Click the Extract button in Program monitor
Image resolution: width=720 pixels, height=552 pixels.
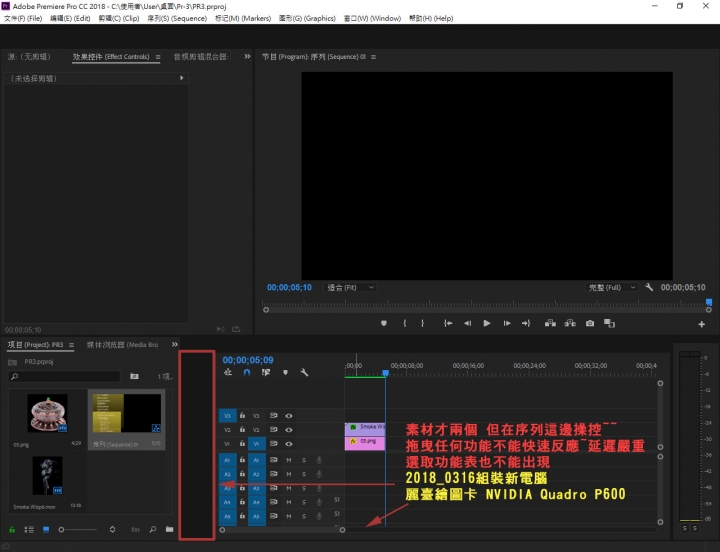point(570,323)
